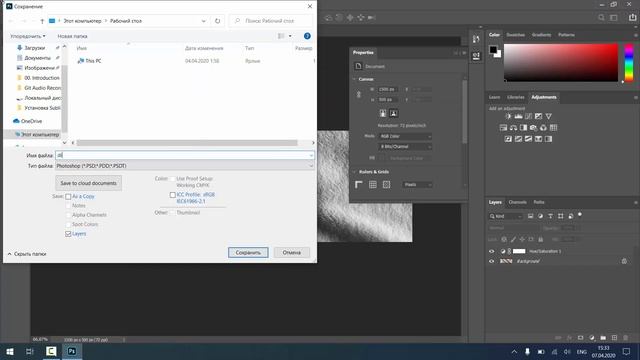Filter layers by smart objects icon

coord(571,216)
